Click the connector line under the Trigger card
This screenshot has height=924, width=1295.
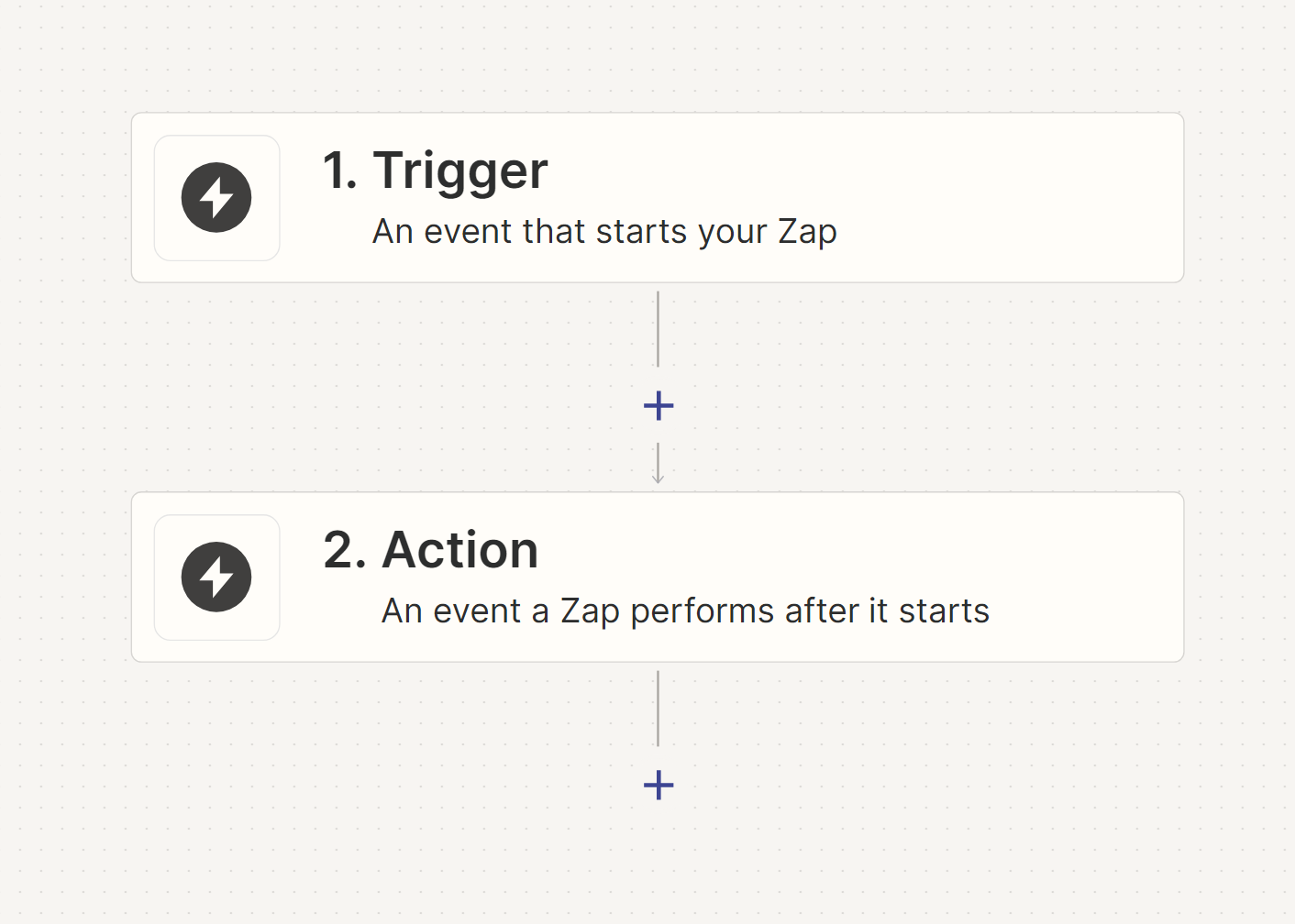pos(658,329)
